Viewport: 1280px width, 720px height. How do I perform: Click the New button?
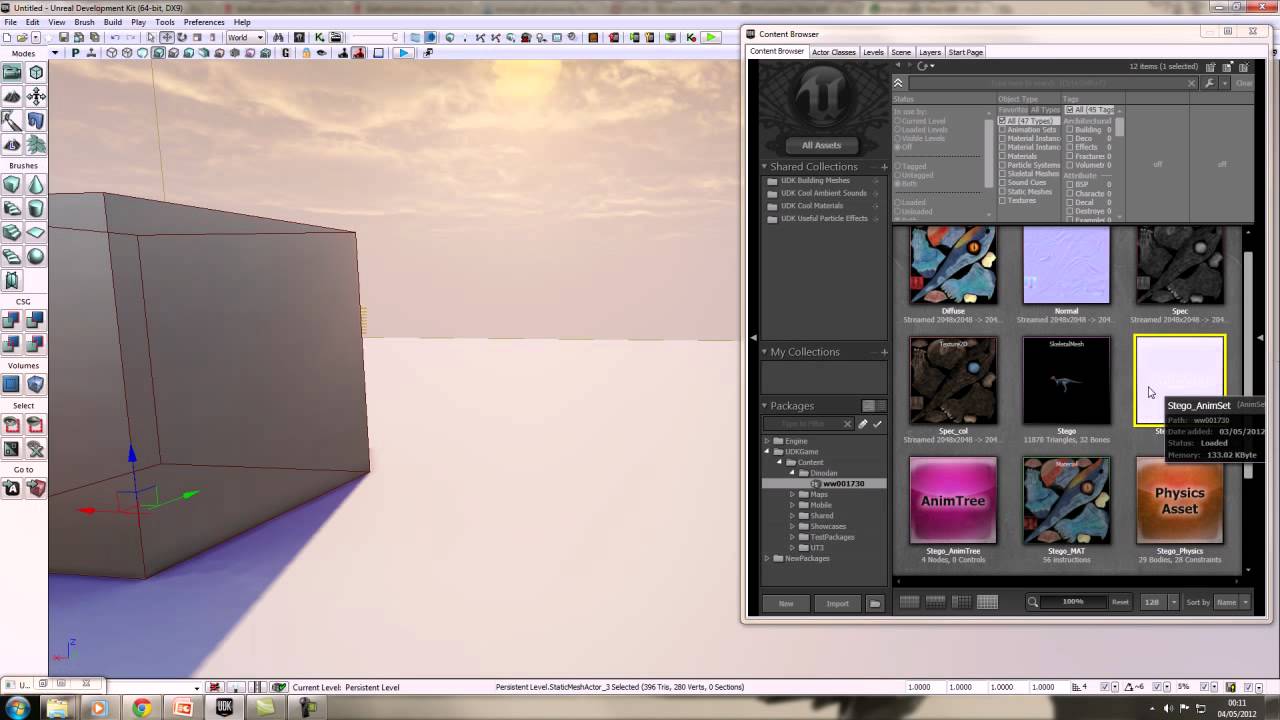(x=786, y=603)
